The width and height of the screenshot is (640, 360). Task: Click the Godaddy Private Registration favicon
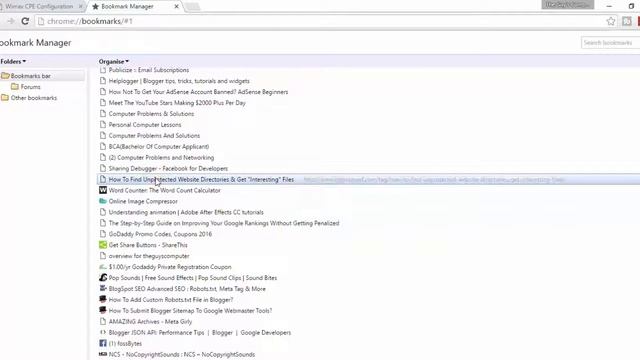(103, 267)
